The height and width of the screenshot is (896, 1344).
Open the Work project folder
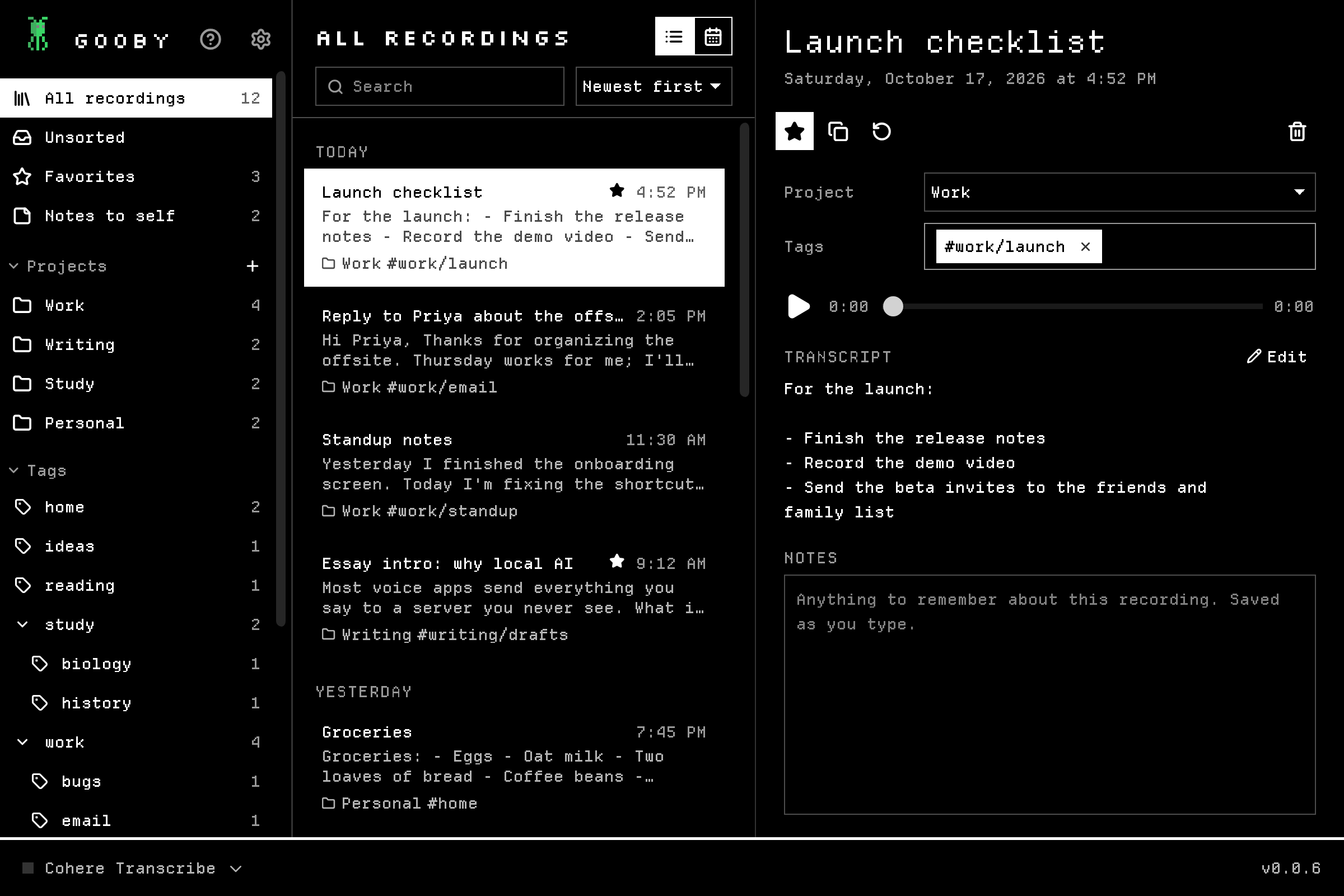[x=136, y=306]
